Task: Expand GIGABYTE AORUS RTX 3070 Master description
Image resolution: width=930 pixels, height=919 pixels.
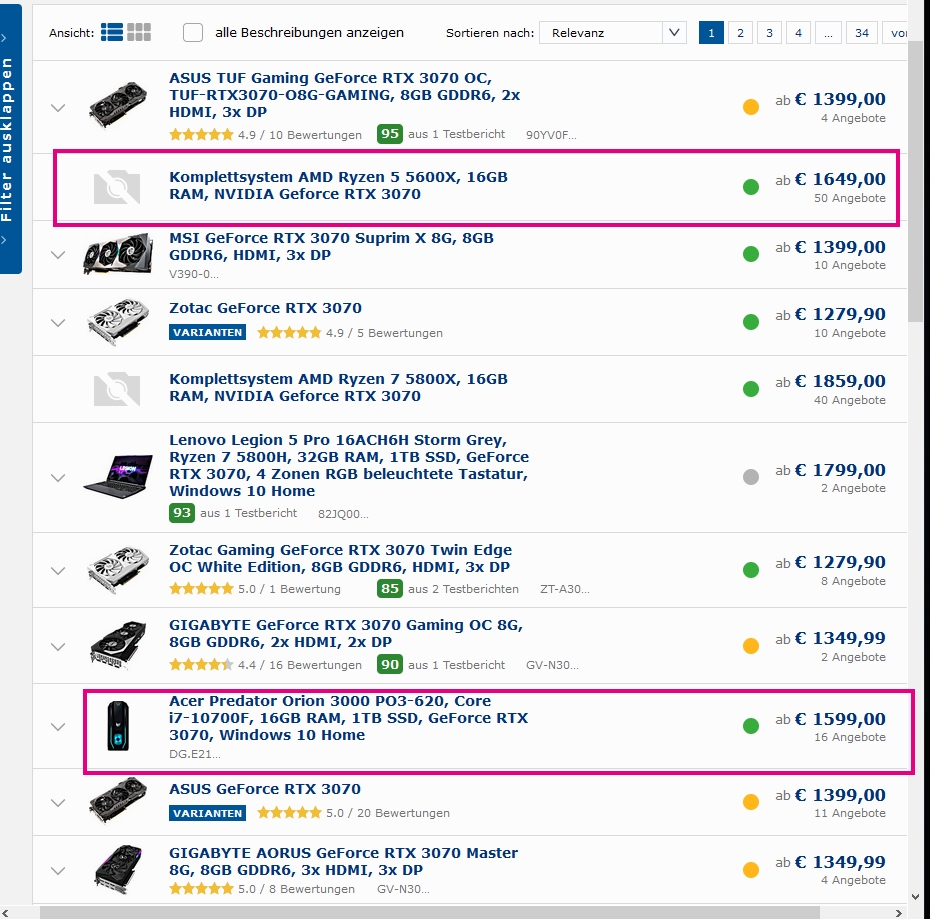Action: coord(58,871)
